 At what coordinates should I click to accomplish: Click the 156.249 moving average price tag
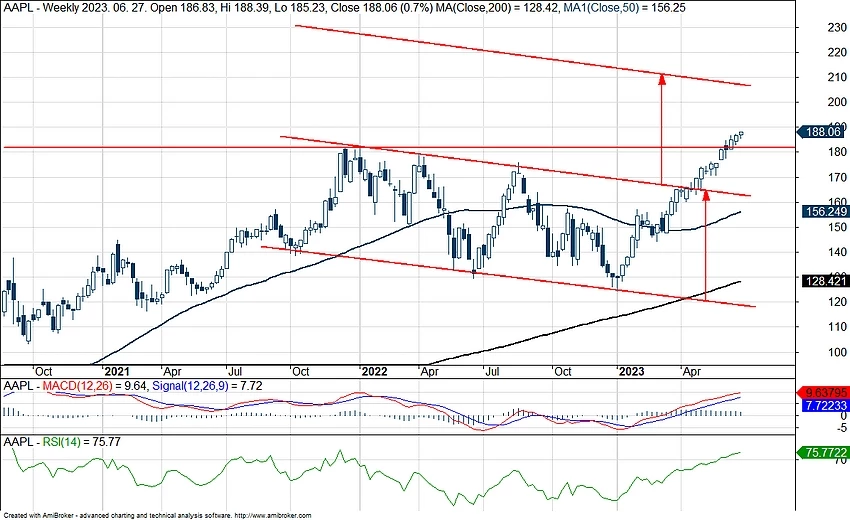click(825, 211)
